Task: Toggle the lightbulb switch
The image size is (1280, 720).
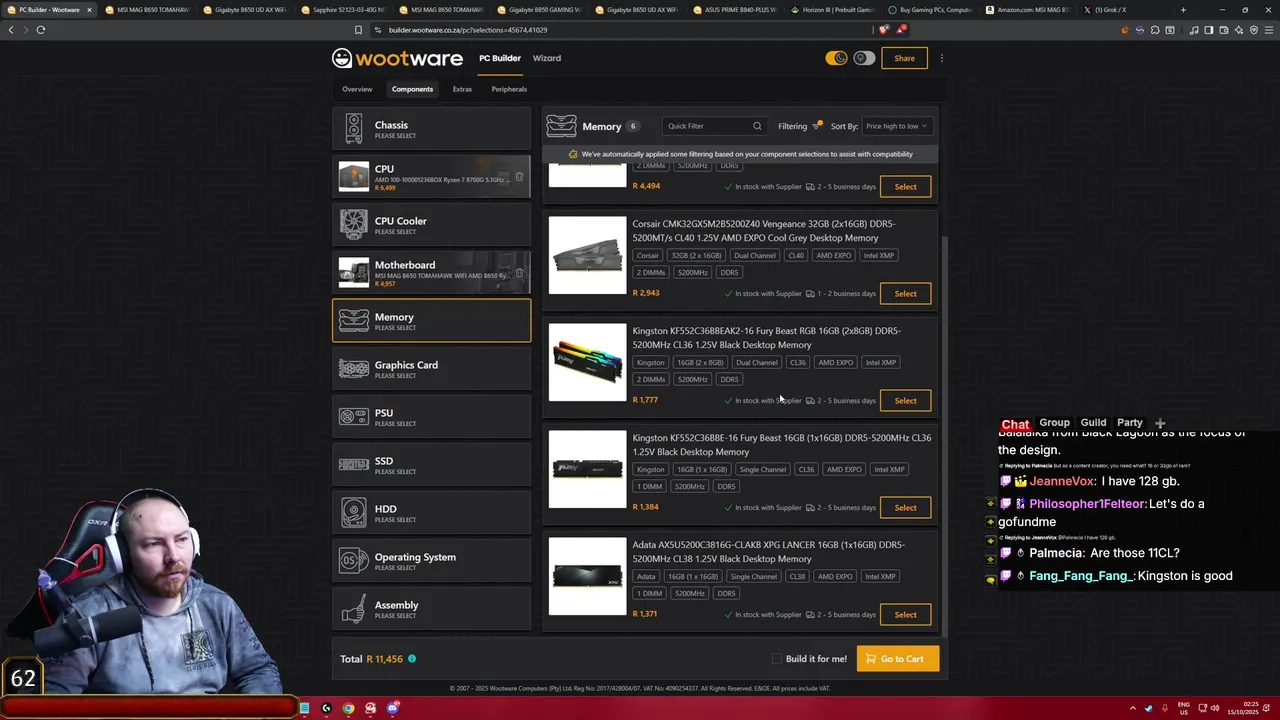Action: [864, 58]
